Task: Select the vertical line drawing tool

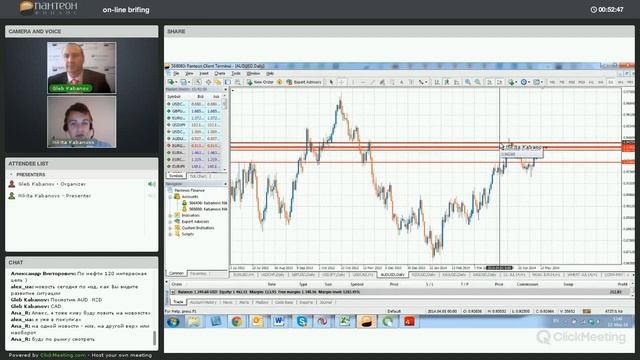Action: pos(353,82)
